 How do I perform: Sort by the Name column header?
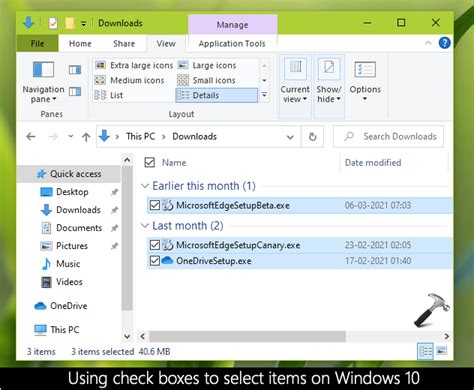(174, 163)
